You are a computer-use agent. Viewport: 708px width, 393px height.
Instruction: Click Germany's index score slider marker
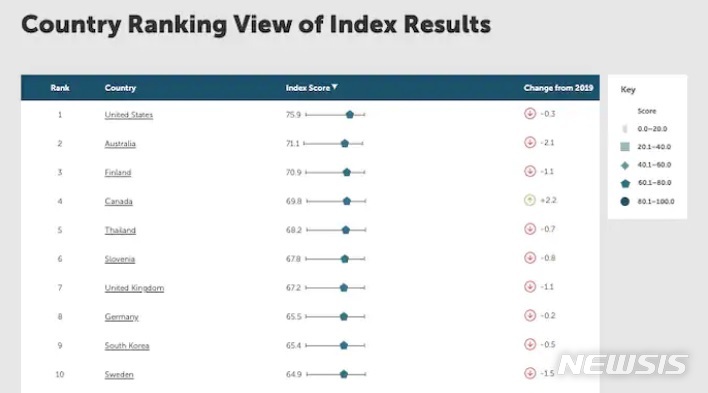coord(344,317)
